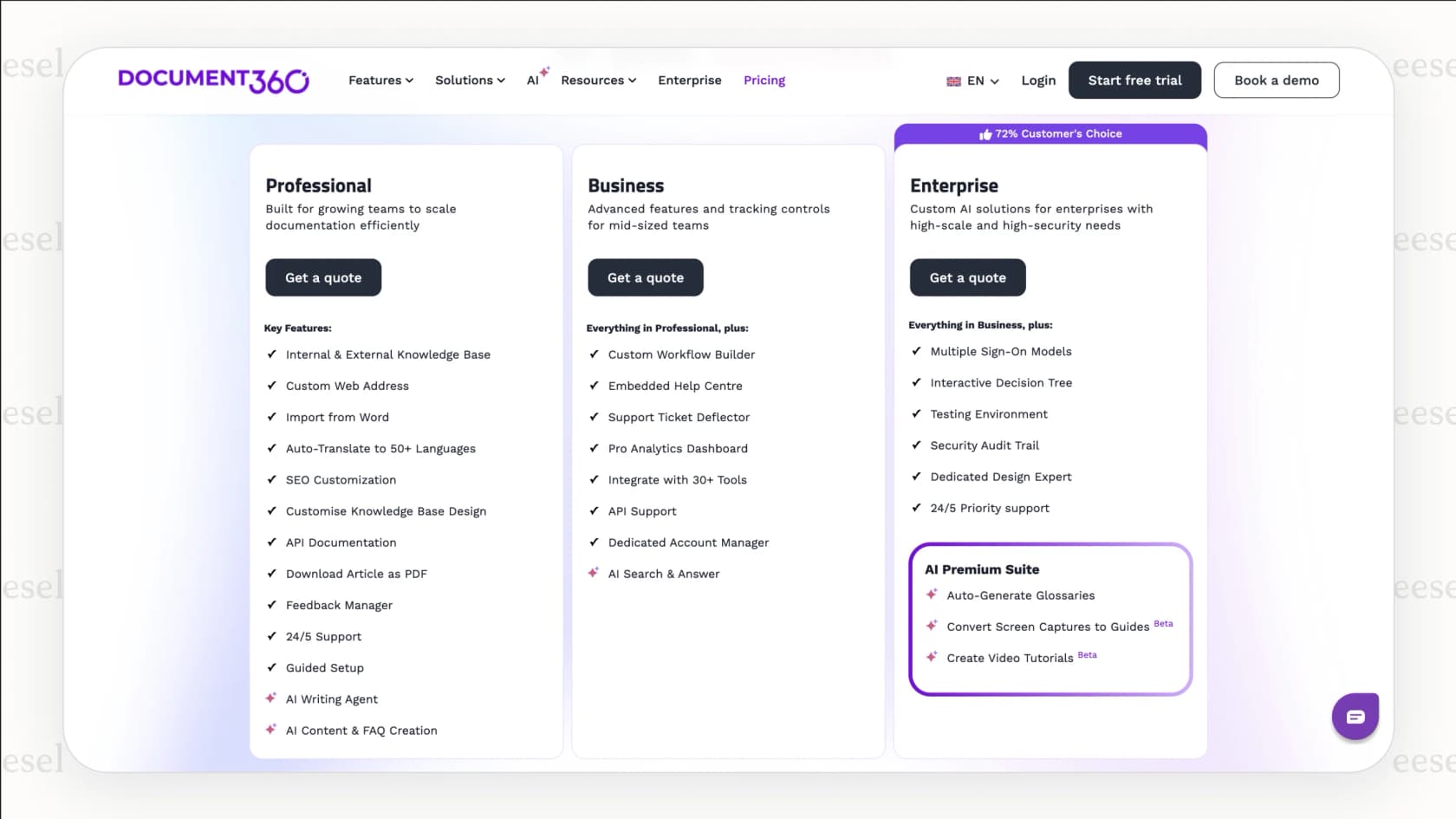
Task: Open the EN language selector
Action: coord(972,81)
